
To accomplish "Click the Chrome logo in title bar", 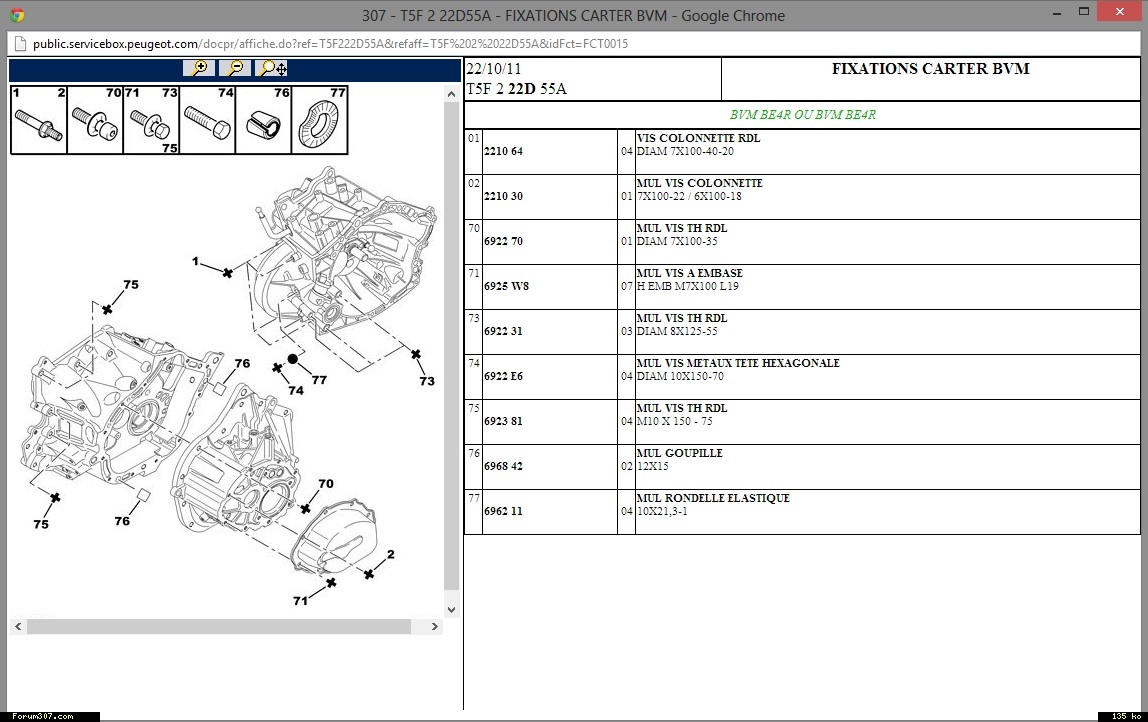I will click(16, 15).
